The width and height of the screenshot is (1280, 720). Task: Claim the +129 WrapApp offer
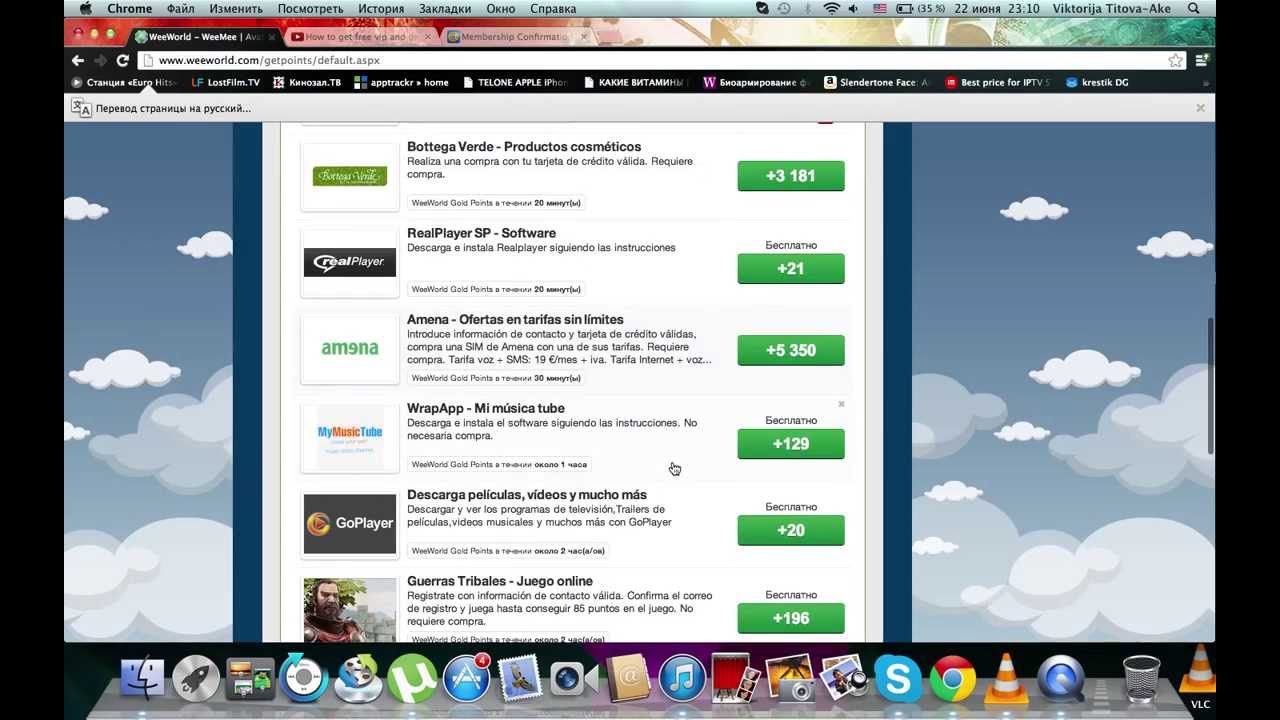click(x=791, y=444)
